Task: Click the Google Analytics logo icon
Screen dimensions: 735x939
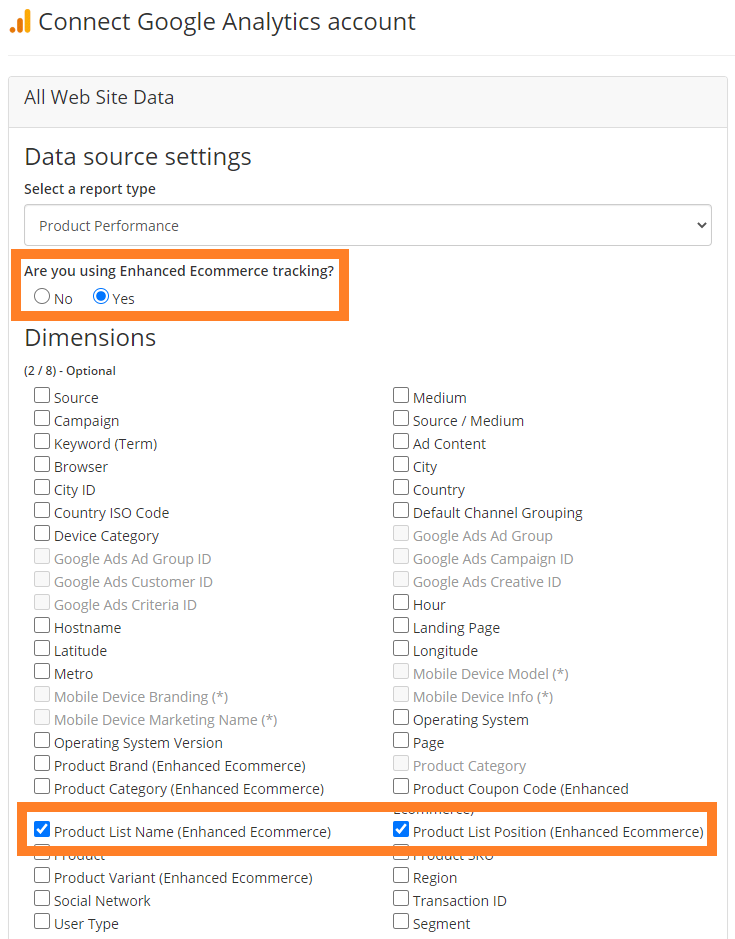Action: 20,22
